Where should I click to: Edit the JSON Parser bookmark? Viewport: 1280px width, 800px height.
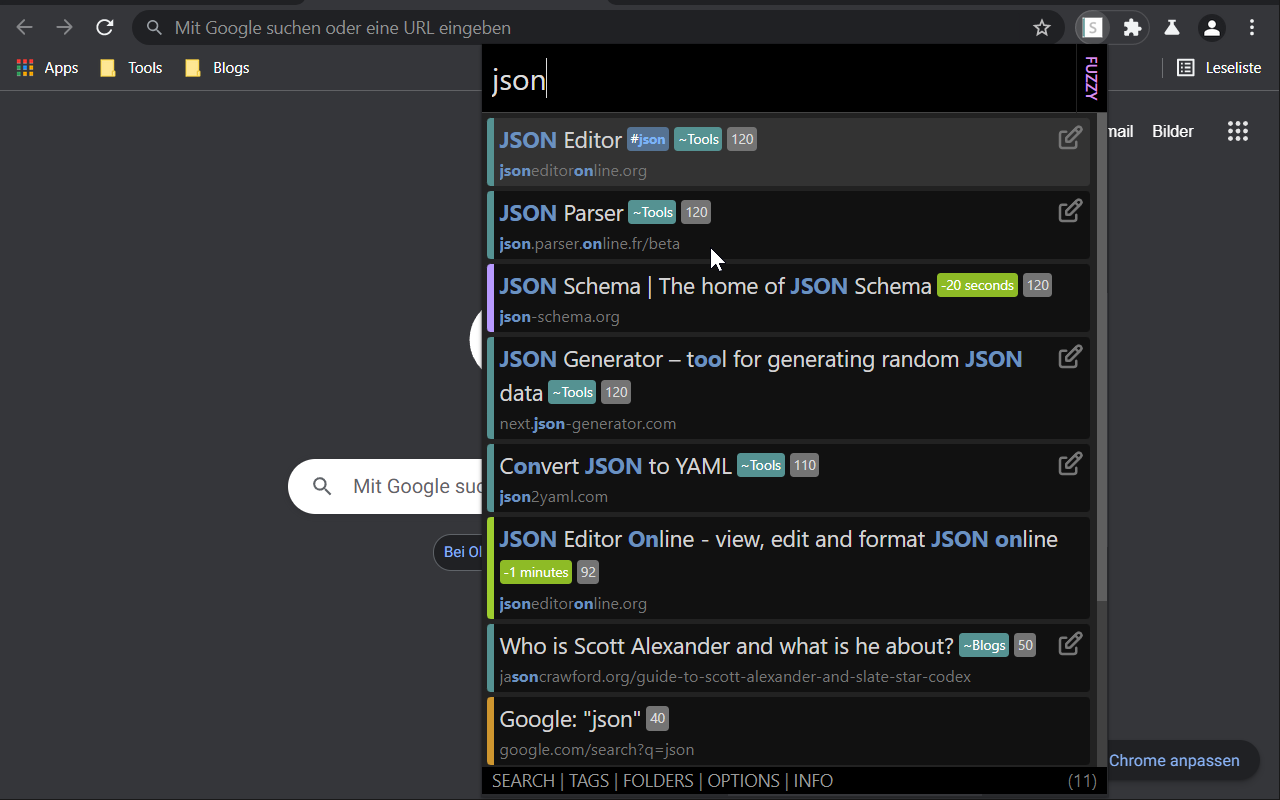(x=1070, y=211)
